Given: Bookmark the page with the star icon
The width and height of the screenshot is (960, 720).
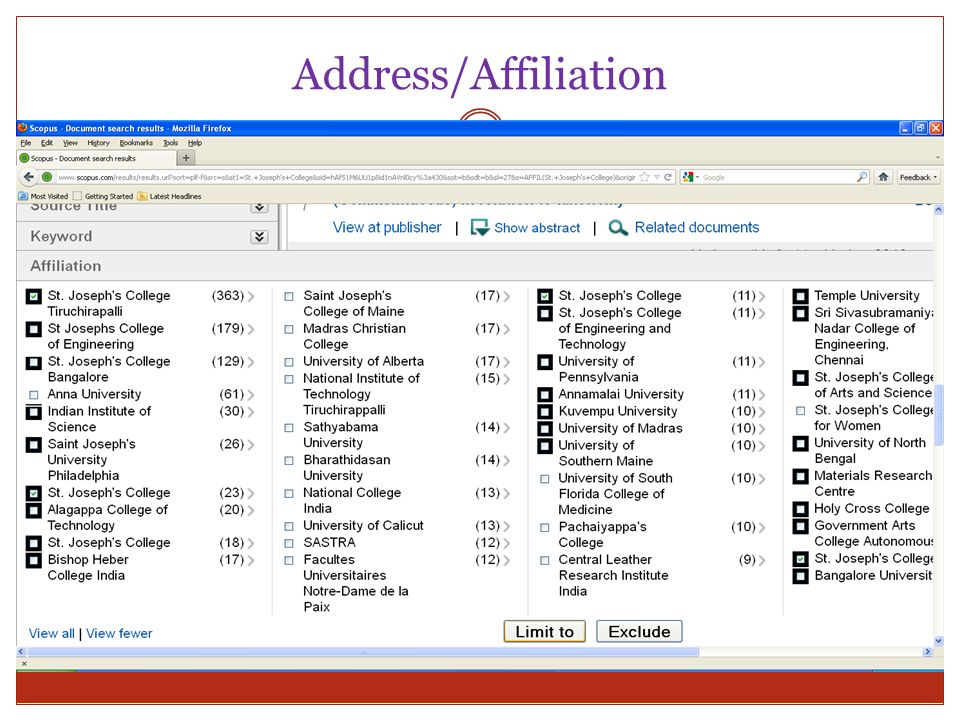Looking at the screenshot, I should coord(644,177).
